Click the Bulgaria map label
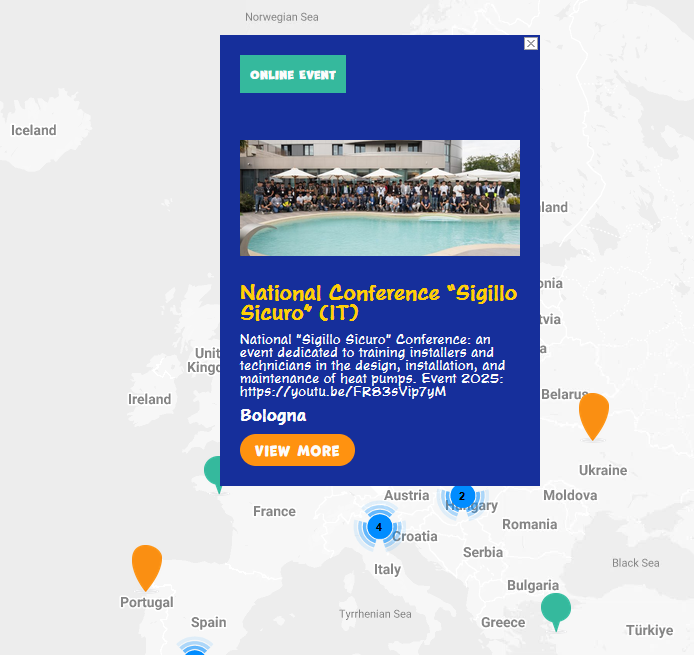This screenshot has height=655, width=694. [x=533, y=585]
